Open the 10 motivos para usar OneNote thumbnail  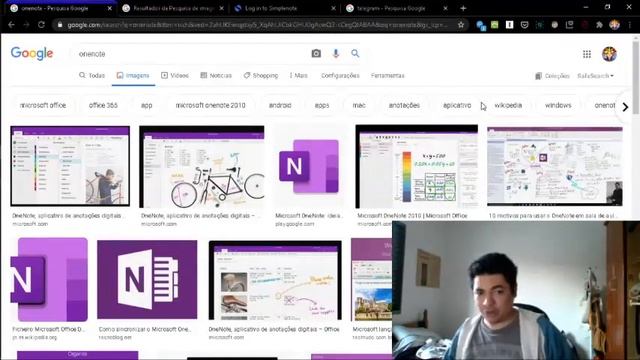pyautogui.click(x=554, y=166)
